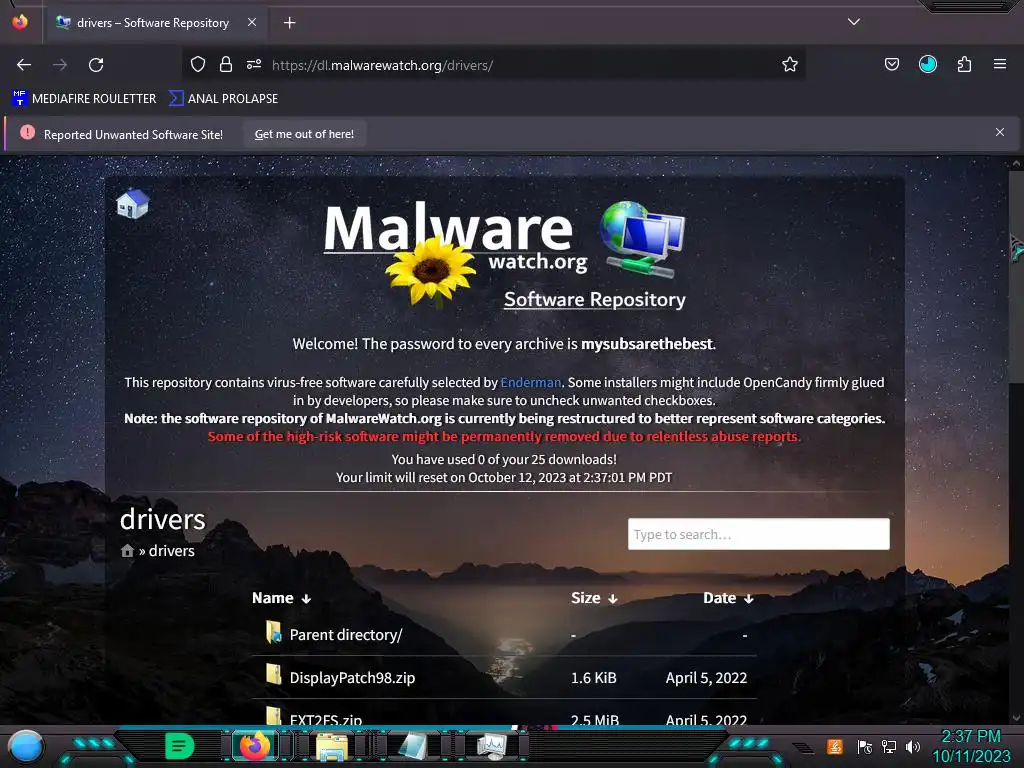1024x768 pixels.
Task: Open Parent directory/ link
Action: [x=346, y=635]
